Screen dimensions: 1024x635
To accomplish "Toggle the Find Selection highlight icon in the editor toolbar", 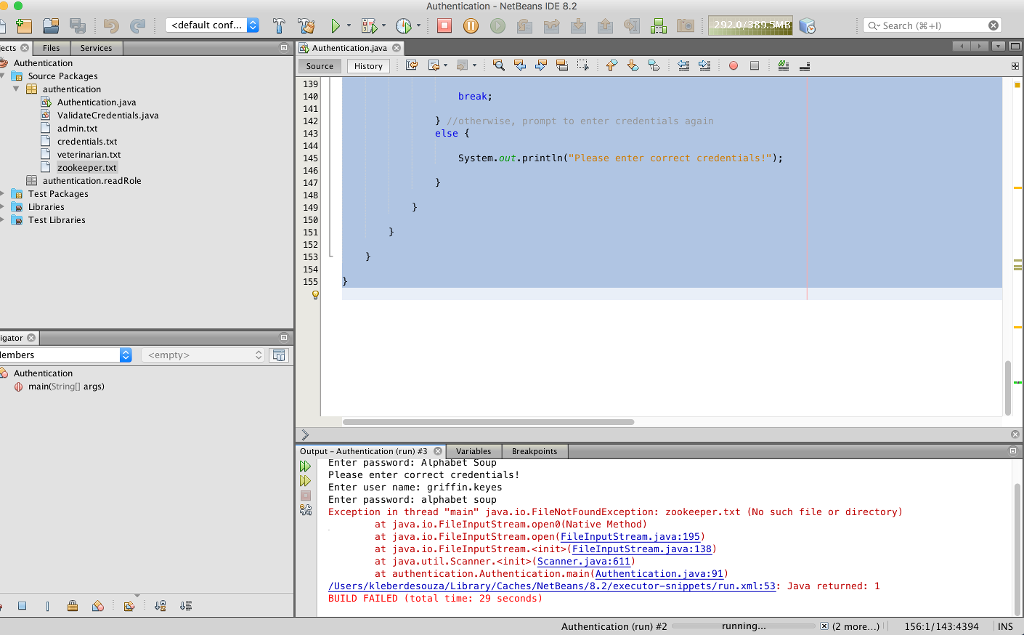I will tap(499, 66).
